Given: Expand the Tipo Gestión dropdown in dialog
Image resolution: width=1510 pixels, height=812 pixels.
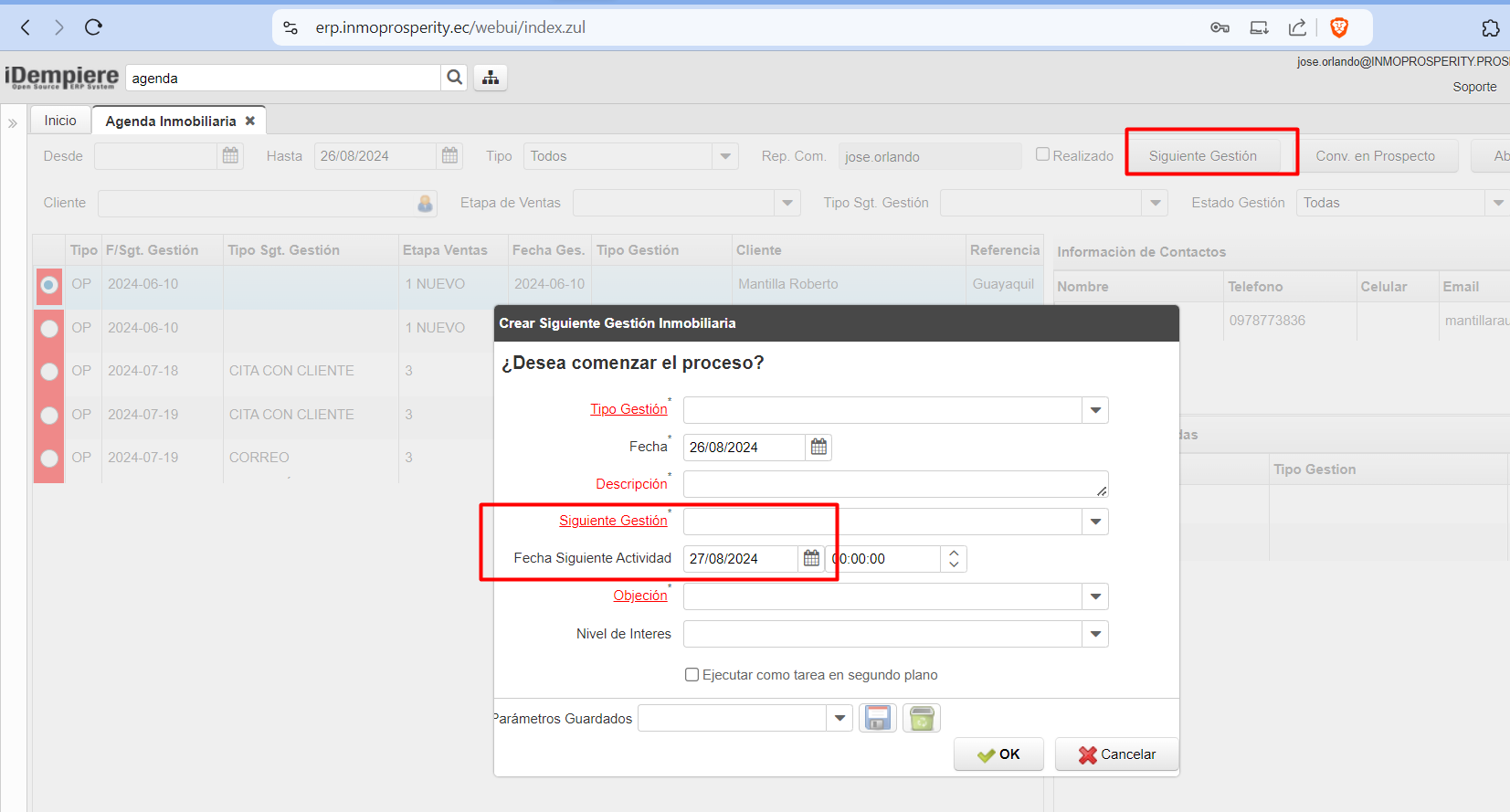Looking at the screenshot, I should [1095, 410].
